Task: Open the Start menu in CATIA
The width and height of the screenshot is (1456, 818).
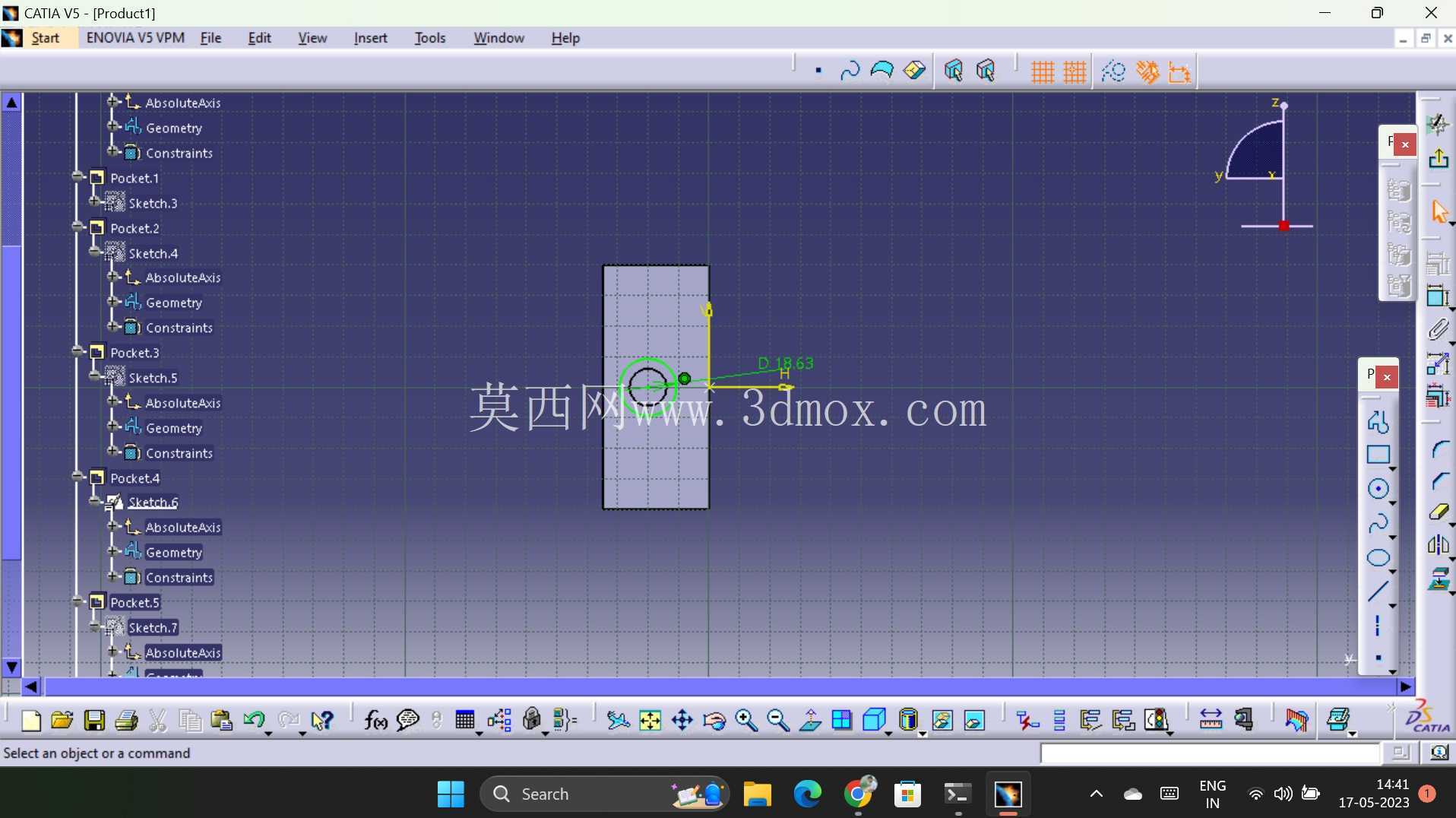Action: click(x=45, y=38)
